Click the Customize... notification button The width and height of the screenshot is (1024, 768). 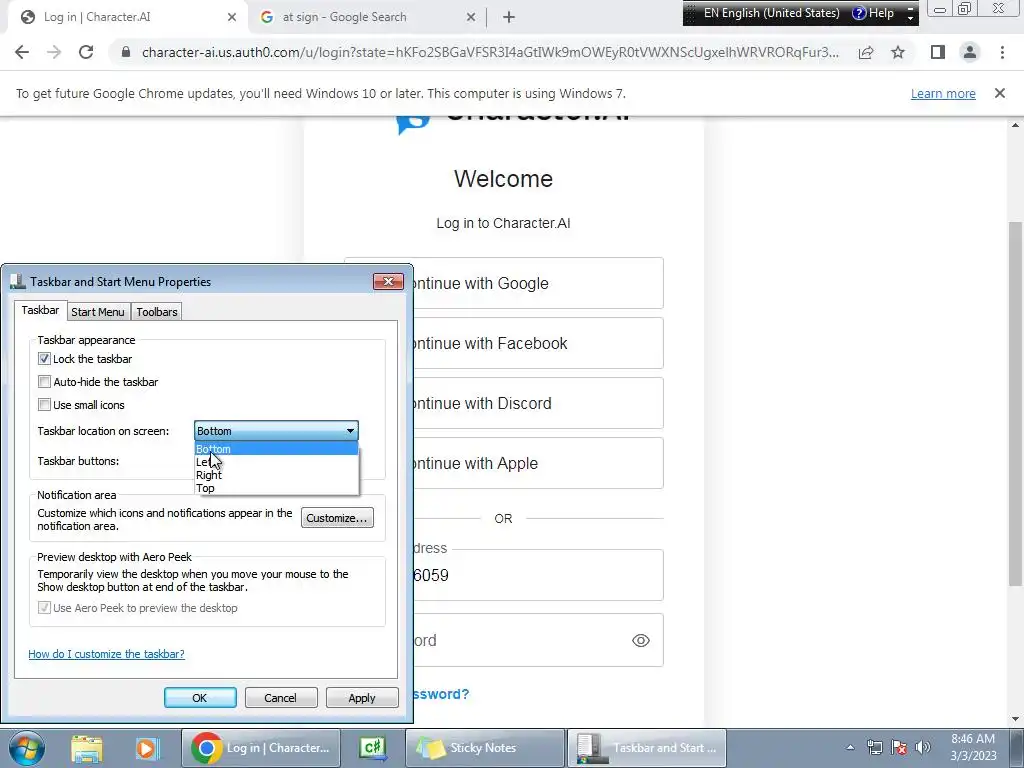337,518
